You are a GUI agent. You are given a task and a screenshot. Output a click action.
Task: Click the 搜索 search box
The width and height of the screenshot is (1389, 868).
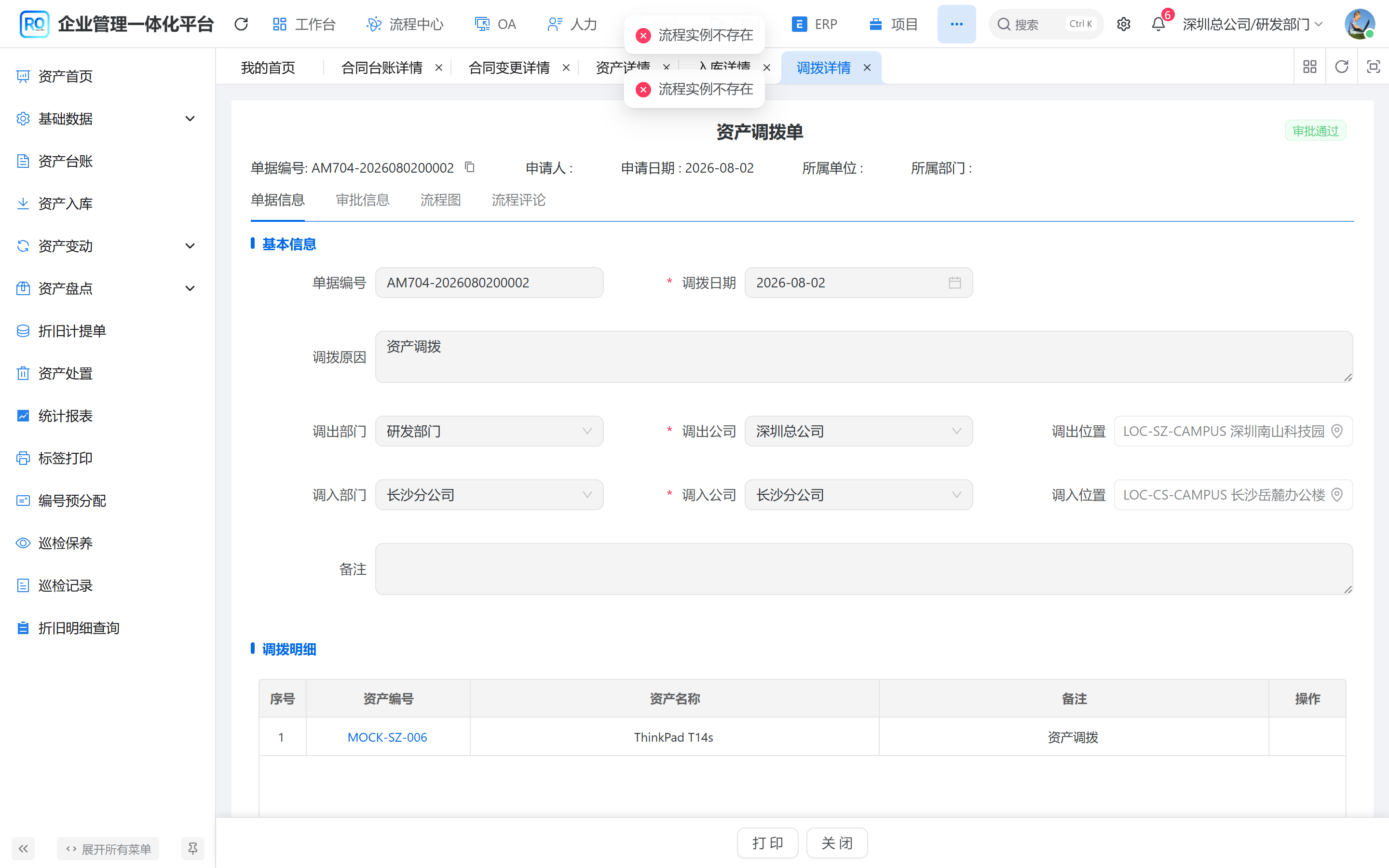click(1046, 24)
